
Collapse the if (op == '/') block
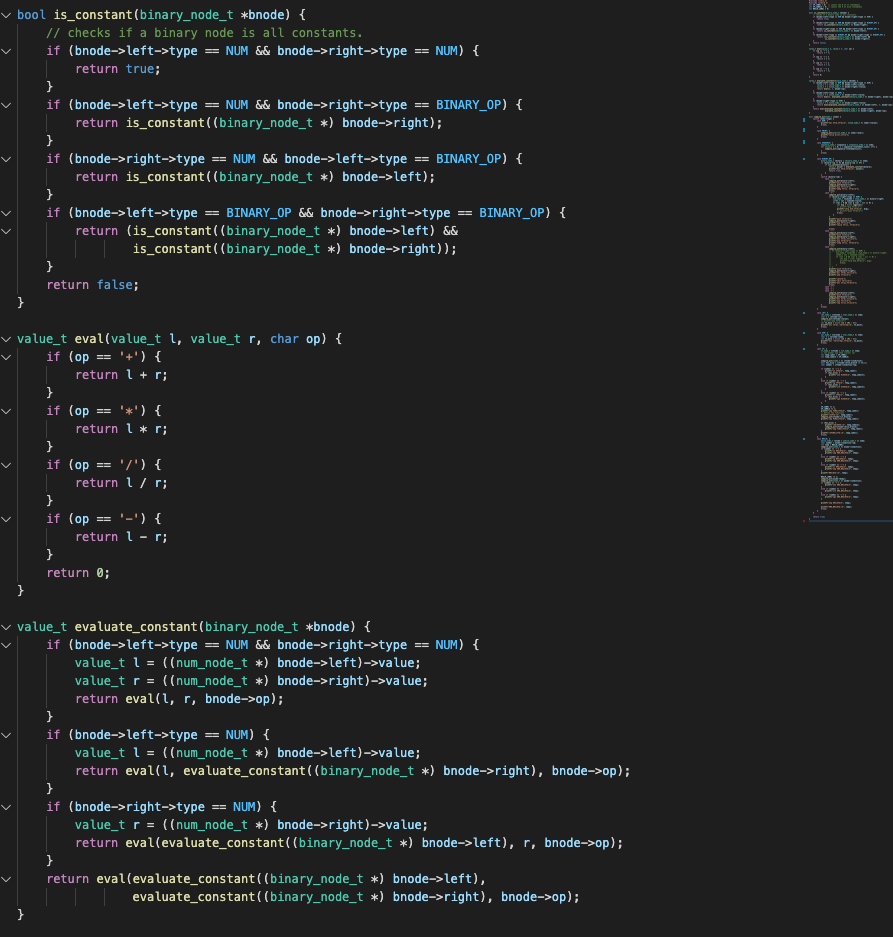pyautogui.click(x=7, y=465)
